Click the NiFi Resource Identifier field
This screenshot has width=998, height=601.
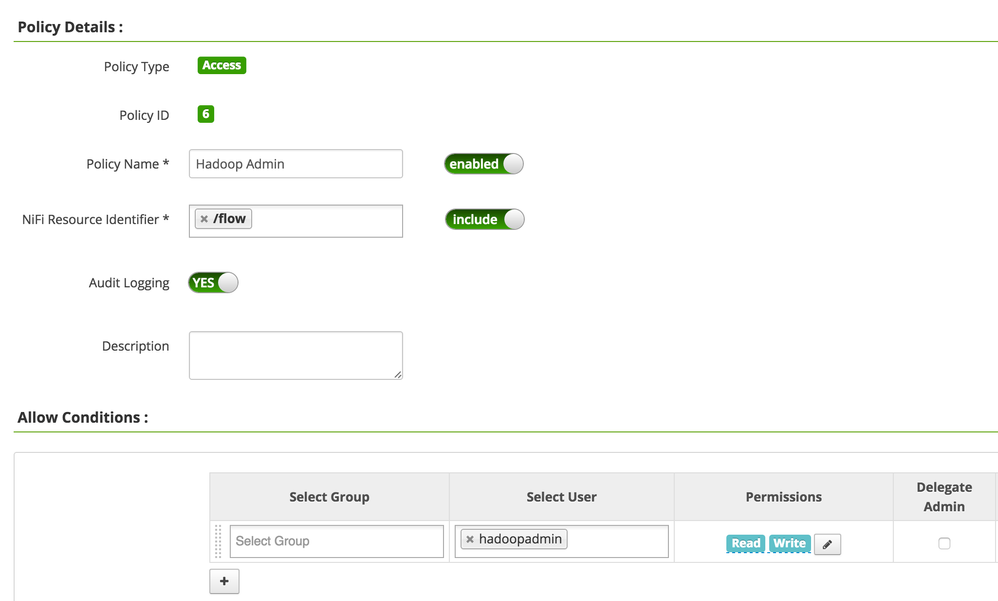click(325, 221)
